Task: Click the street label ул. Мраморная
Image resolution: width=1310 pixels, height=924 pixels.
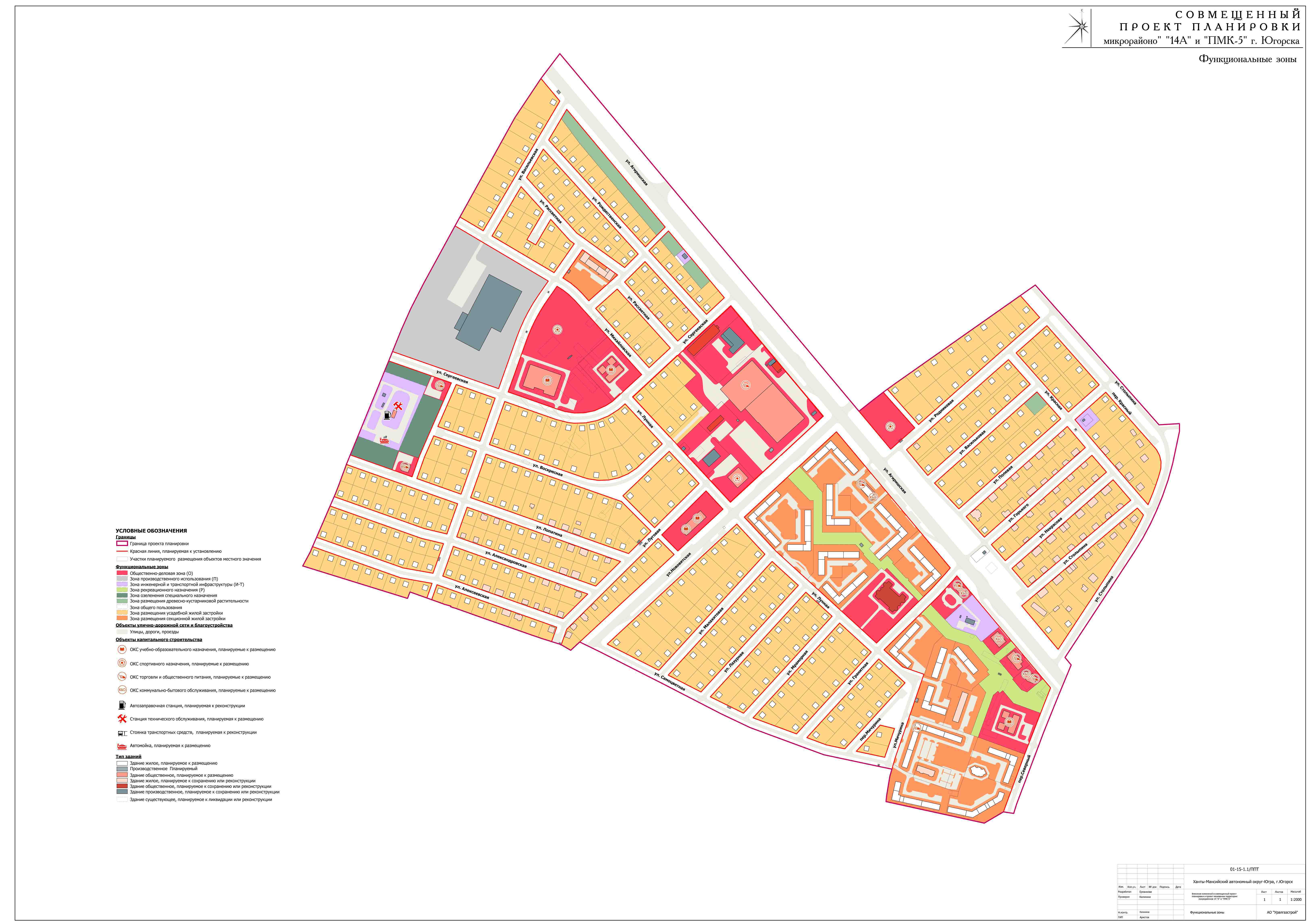Action: click(797, 663)
